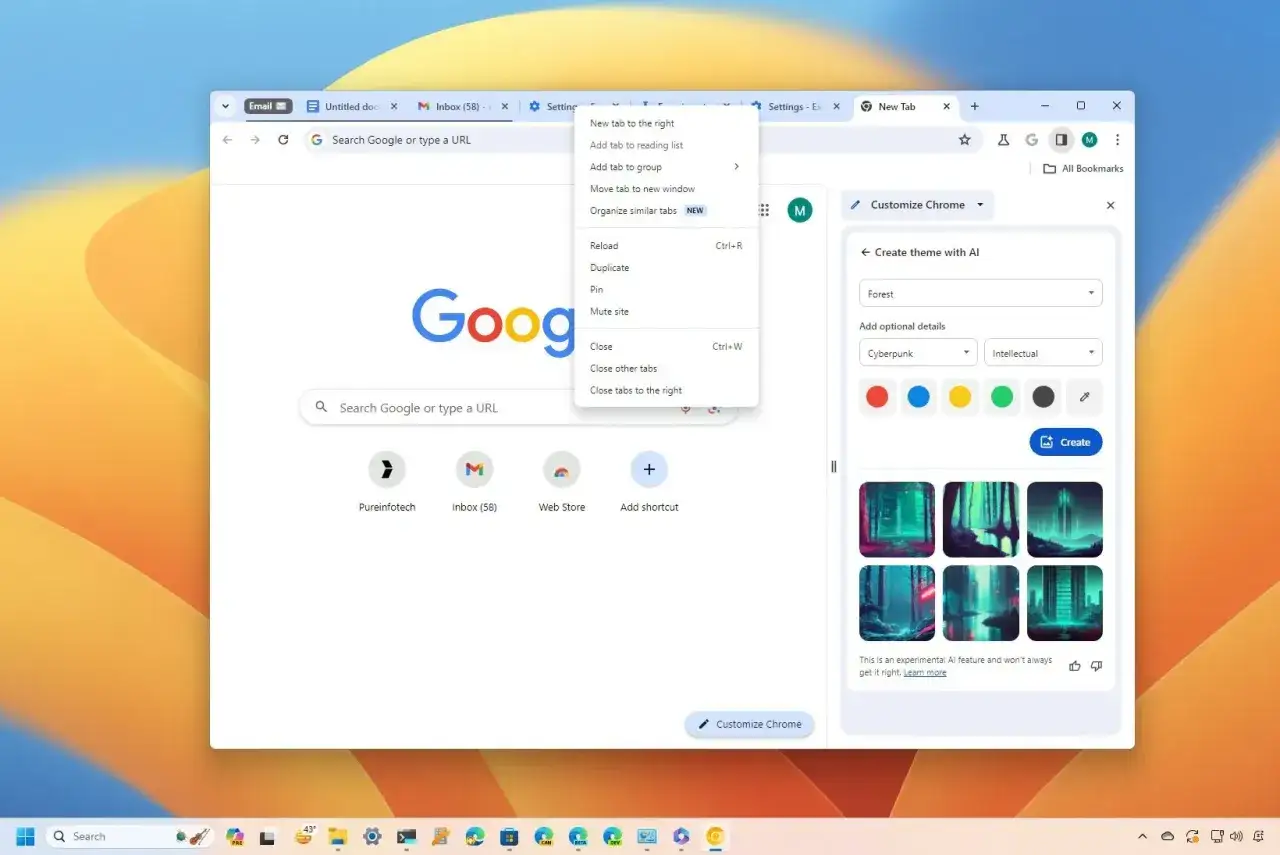This screenshot has height=855, width=1280.
Task: Open the Cyberpunk style dropdown
Action: coord(918,353)
